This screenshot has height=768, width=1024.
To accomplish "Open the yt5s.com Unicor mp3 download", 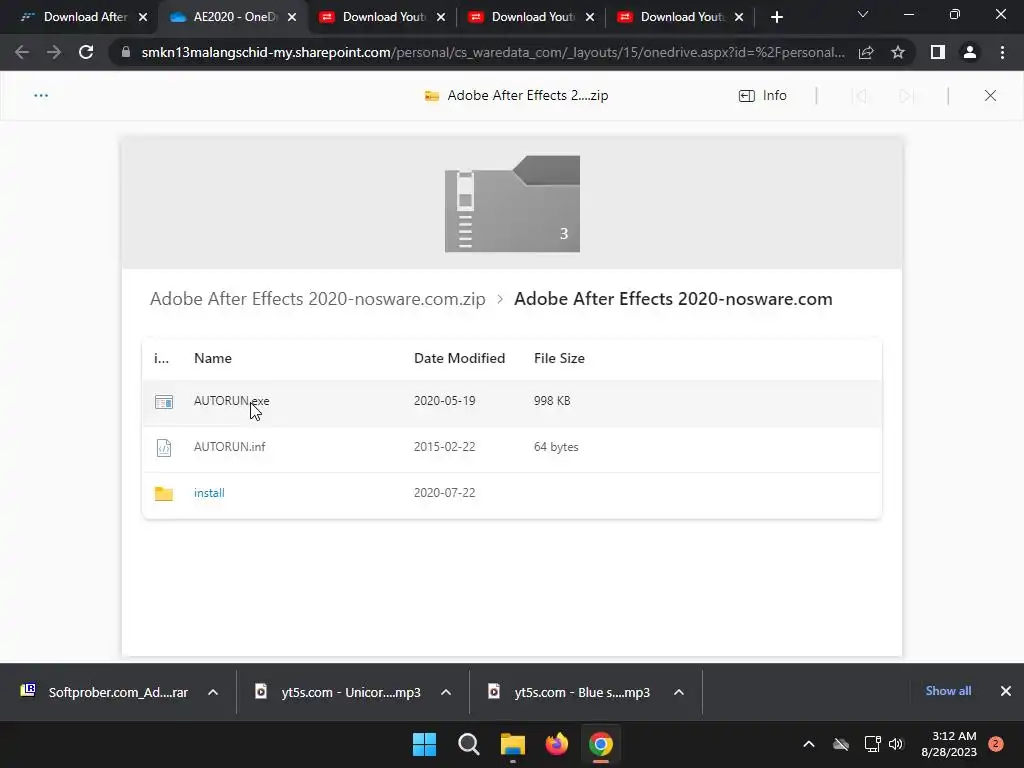I will point(338,692).
